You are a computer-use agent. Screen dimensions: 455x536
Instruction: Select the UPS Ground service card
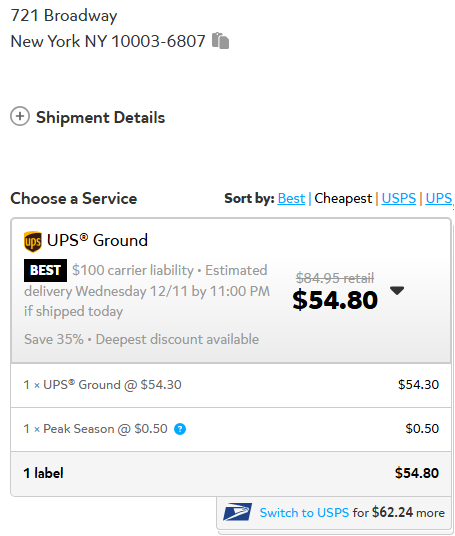231,291
